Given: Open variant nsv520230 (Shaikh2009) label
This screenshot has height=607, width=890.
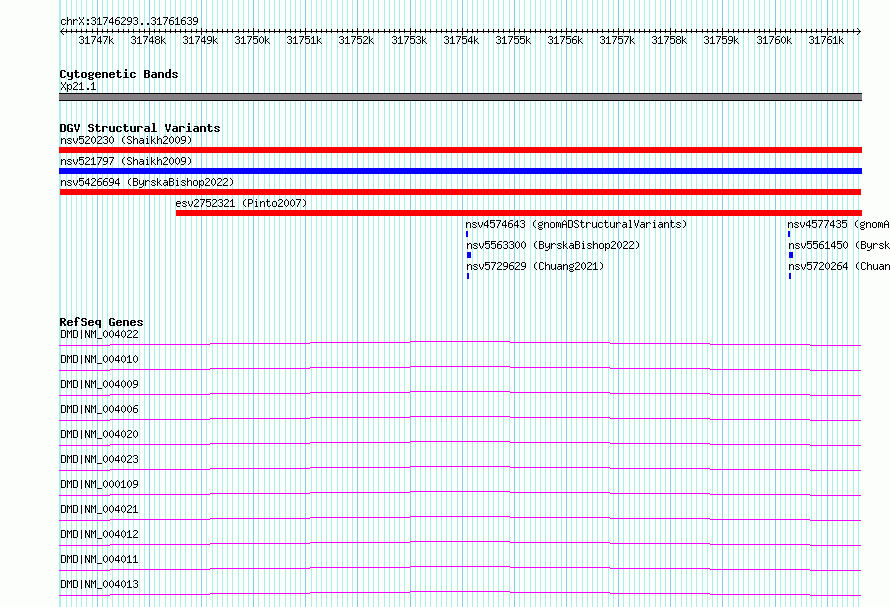Looking at the screenshot, I should (x=126, y=140).
